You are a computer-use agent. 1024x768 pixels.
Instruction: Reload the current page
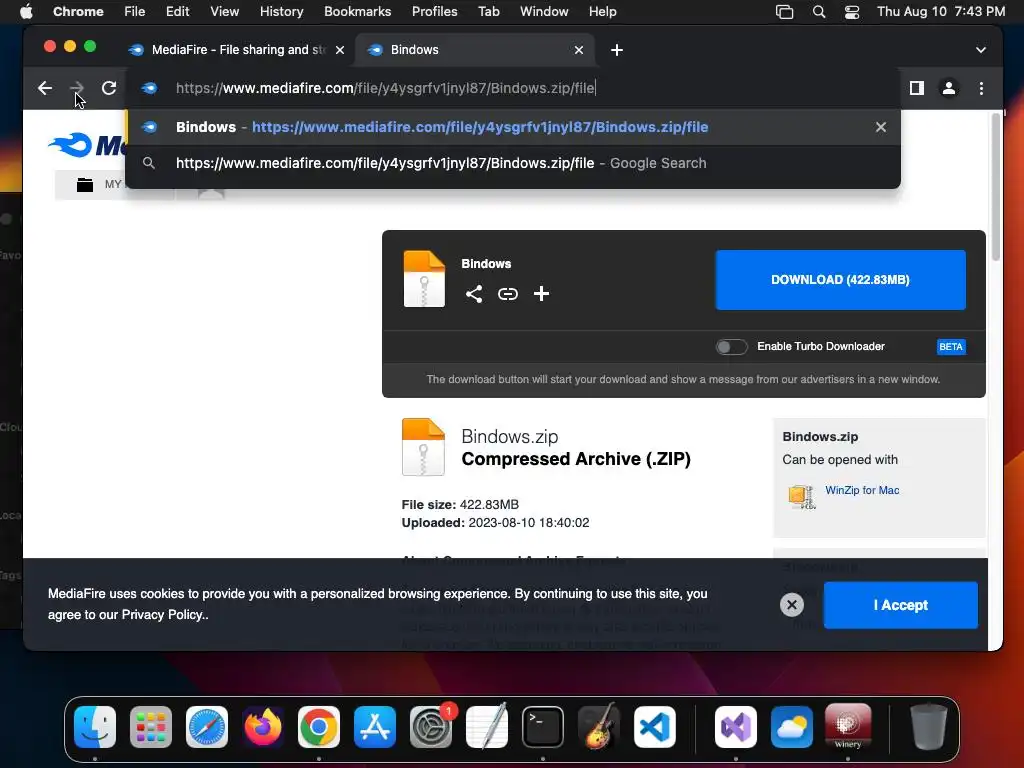(x=109, y=88)
